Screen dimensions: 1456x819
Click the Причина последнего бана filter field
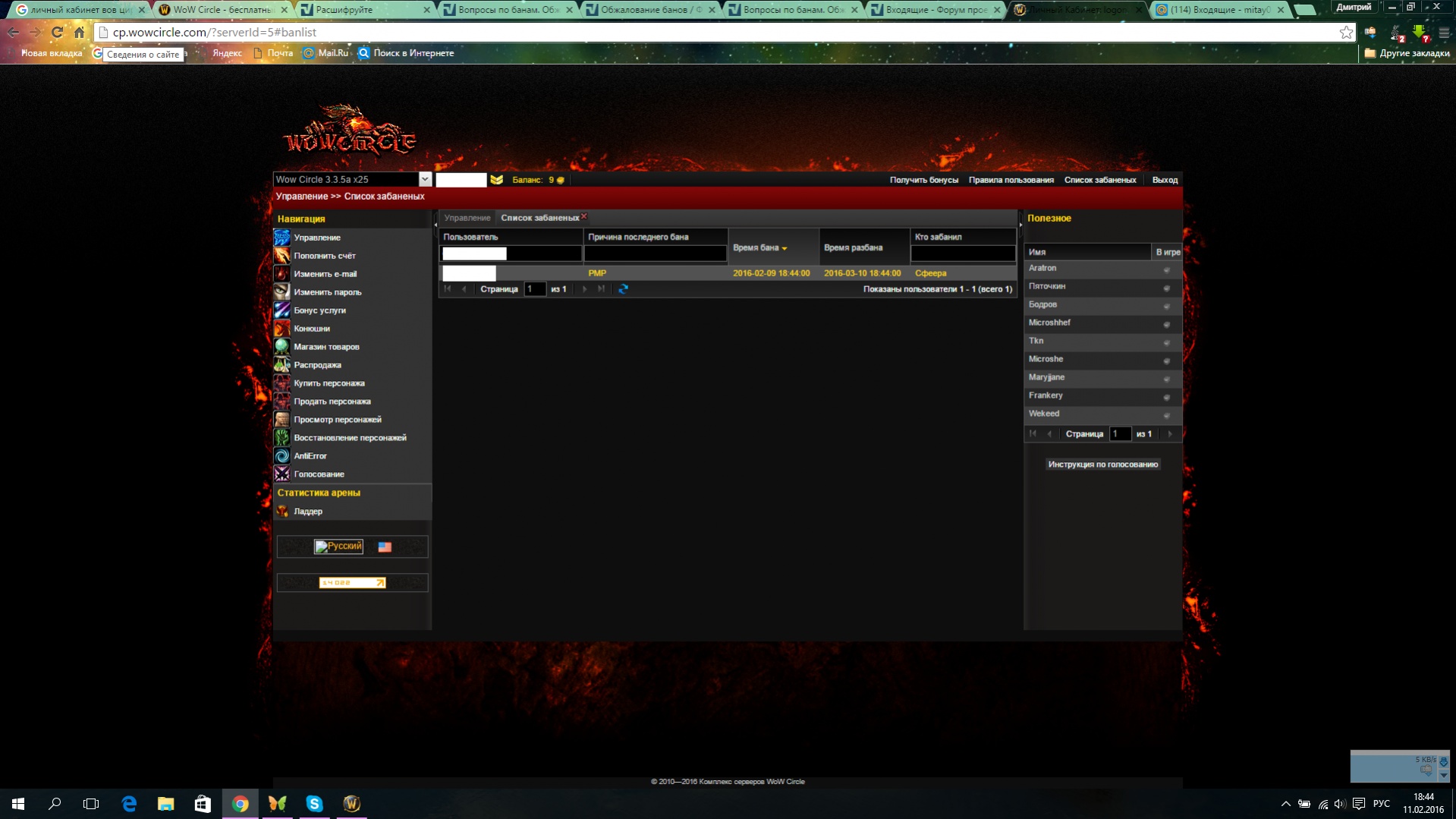click(x=655, y=254)
